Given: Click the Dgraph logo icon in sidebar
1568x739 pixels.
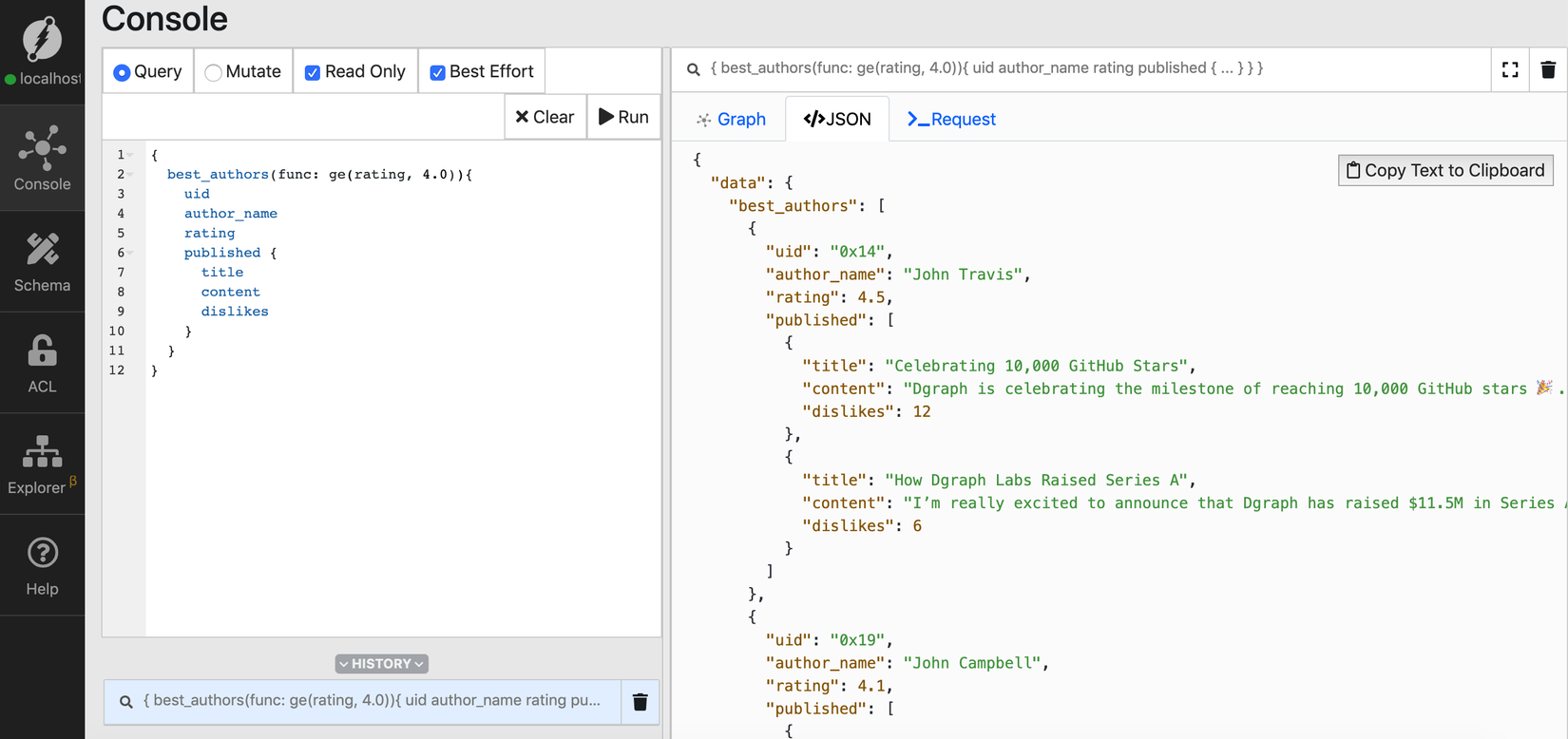Looking at the screenshot, I should coord(42,39).
